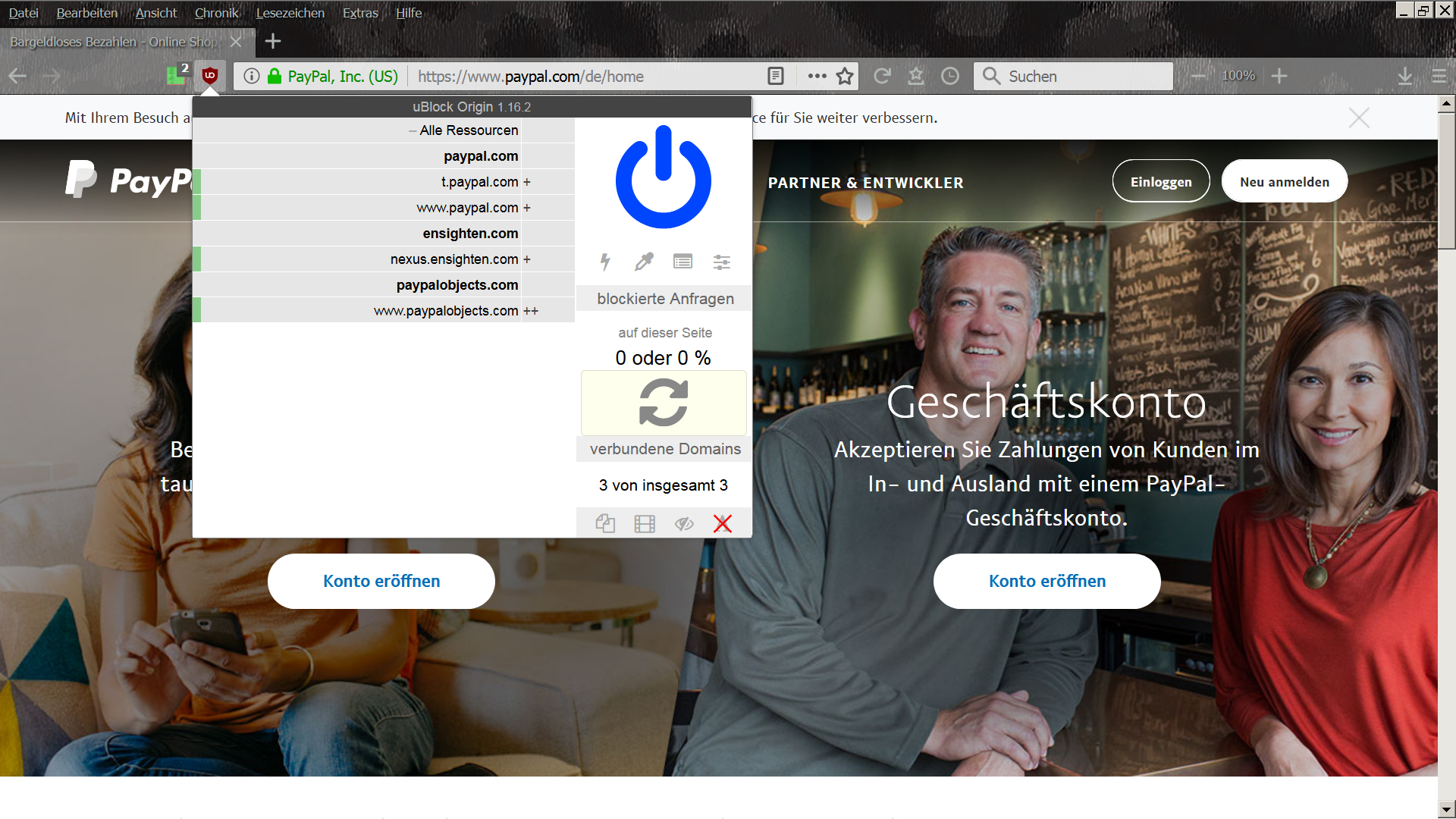
Task: Toggle reader view in address bar
Action: pyautogui.click(x=775, y=76)
